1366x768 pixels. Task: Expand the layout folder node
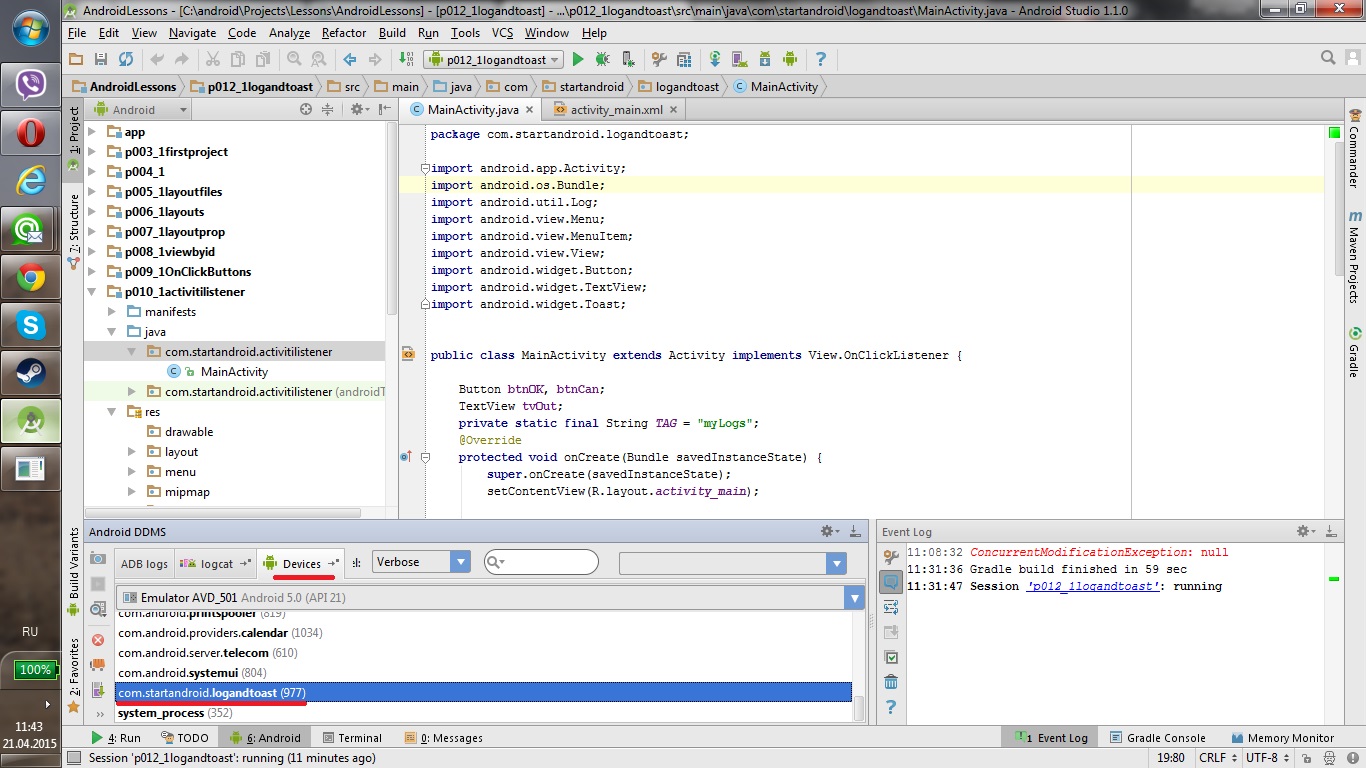tap(132, 452)
